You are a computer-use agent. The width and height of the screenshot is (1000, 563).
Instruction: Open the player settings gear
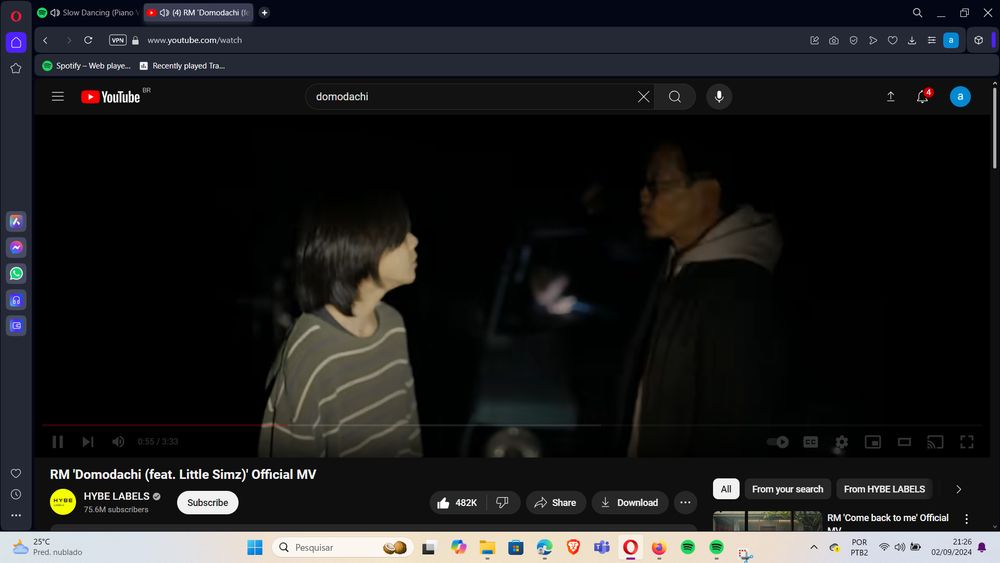842,442
